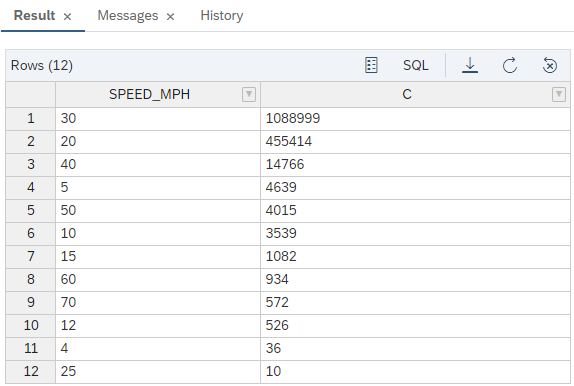Open the column settings list icon

point(371,66)
